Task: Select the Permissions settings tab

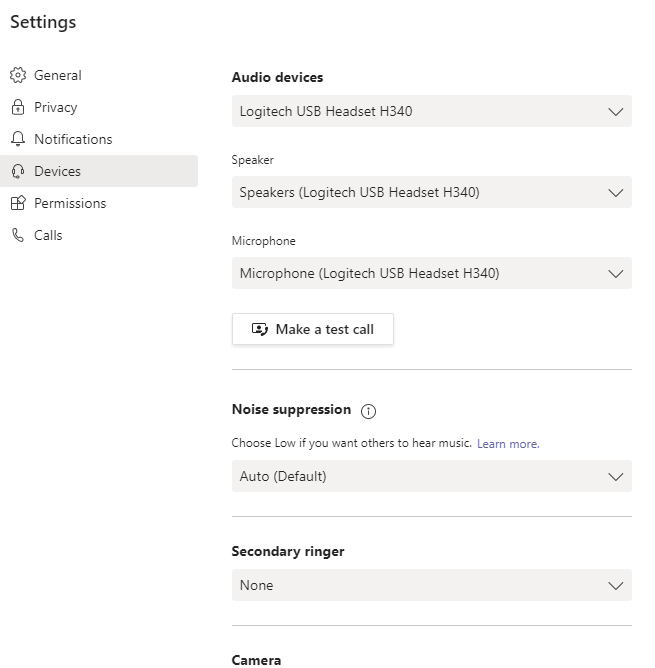Action: (x=70, y=203)
